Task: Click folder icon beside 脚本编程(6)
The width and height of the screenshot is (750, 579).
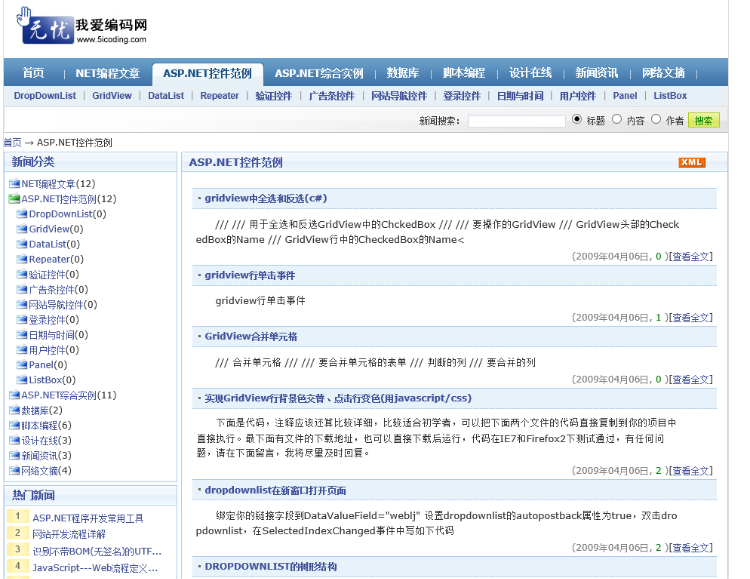Action: coord(14,425)
